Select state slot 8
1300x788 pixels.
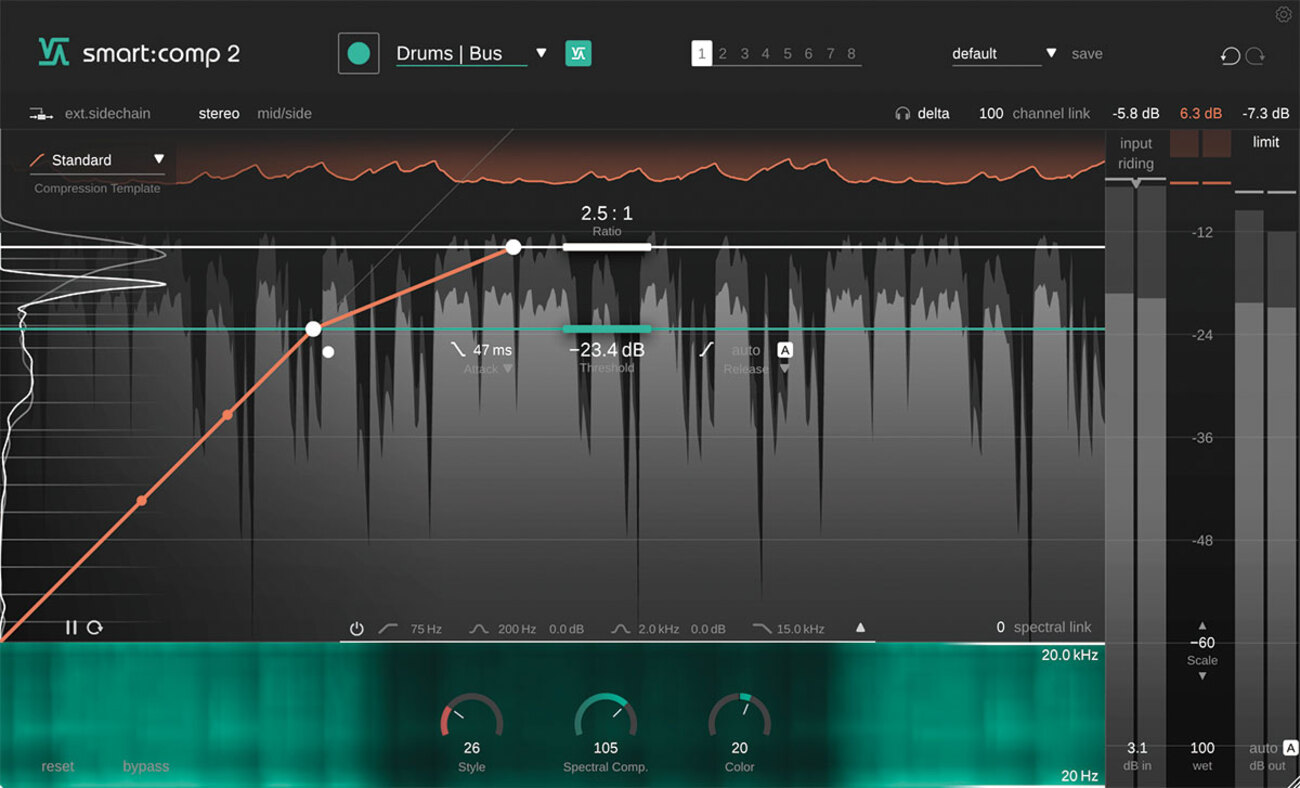[x=851, y=54]
